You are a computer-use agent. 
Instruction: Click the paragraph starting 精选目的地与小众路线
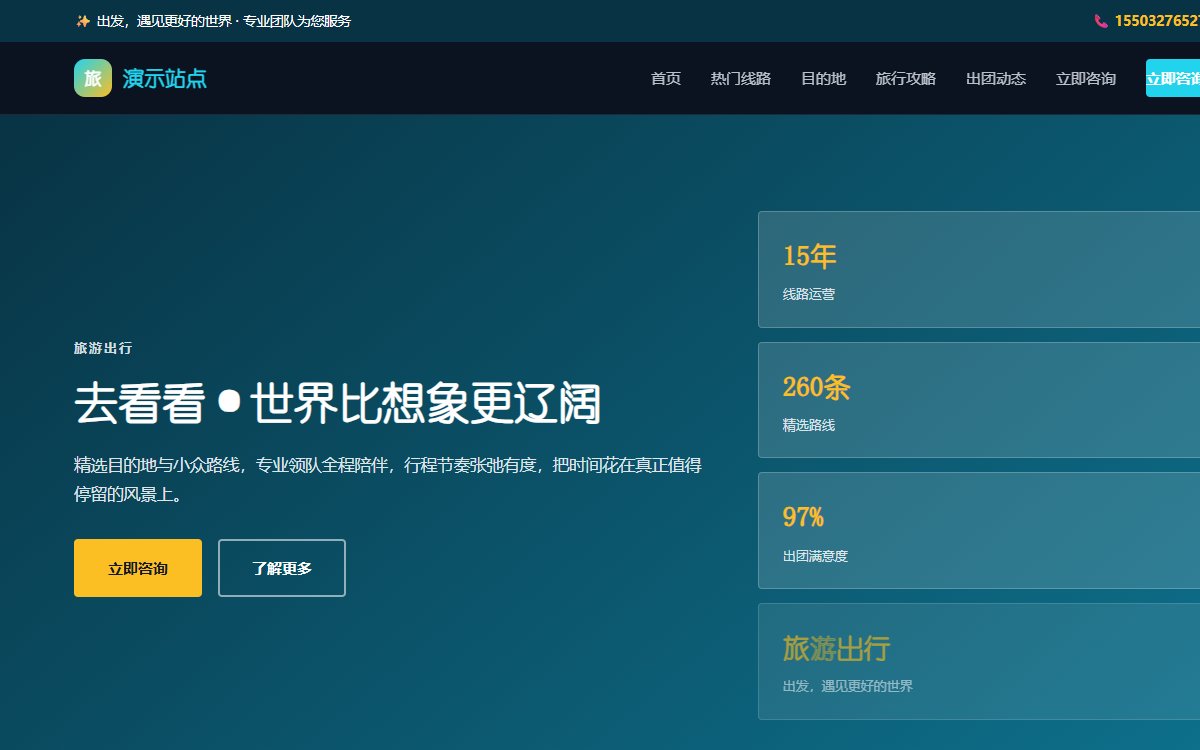(388, 479)
